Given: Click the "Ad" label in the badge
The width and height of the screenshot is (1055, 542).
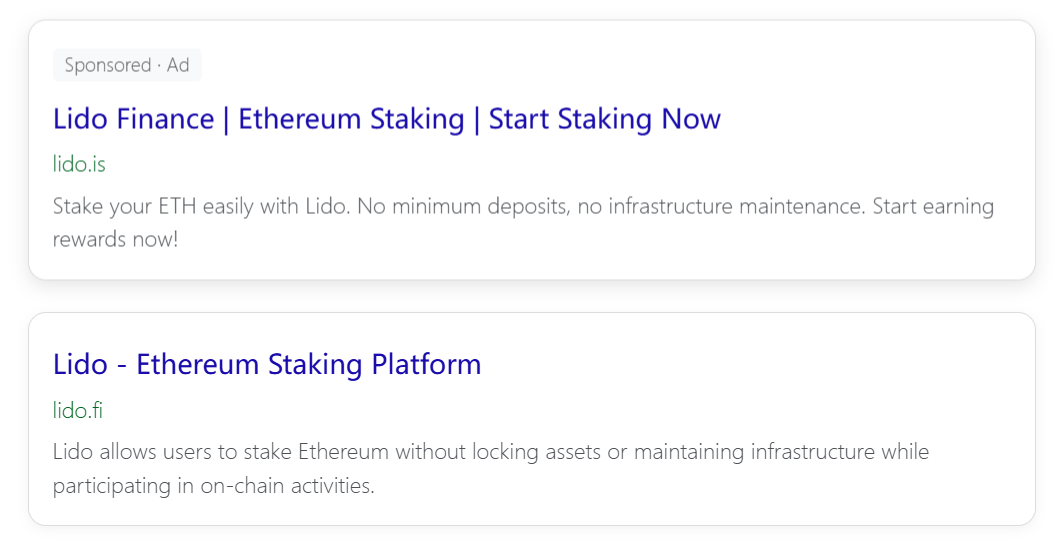Looking at the screenshot, I should pos(178,65).
